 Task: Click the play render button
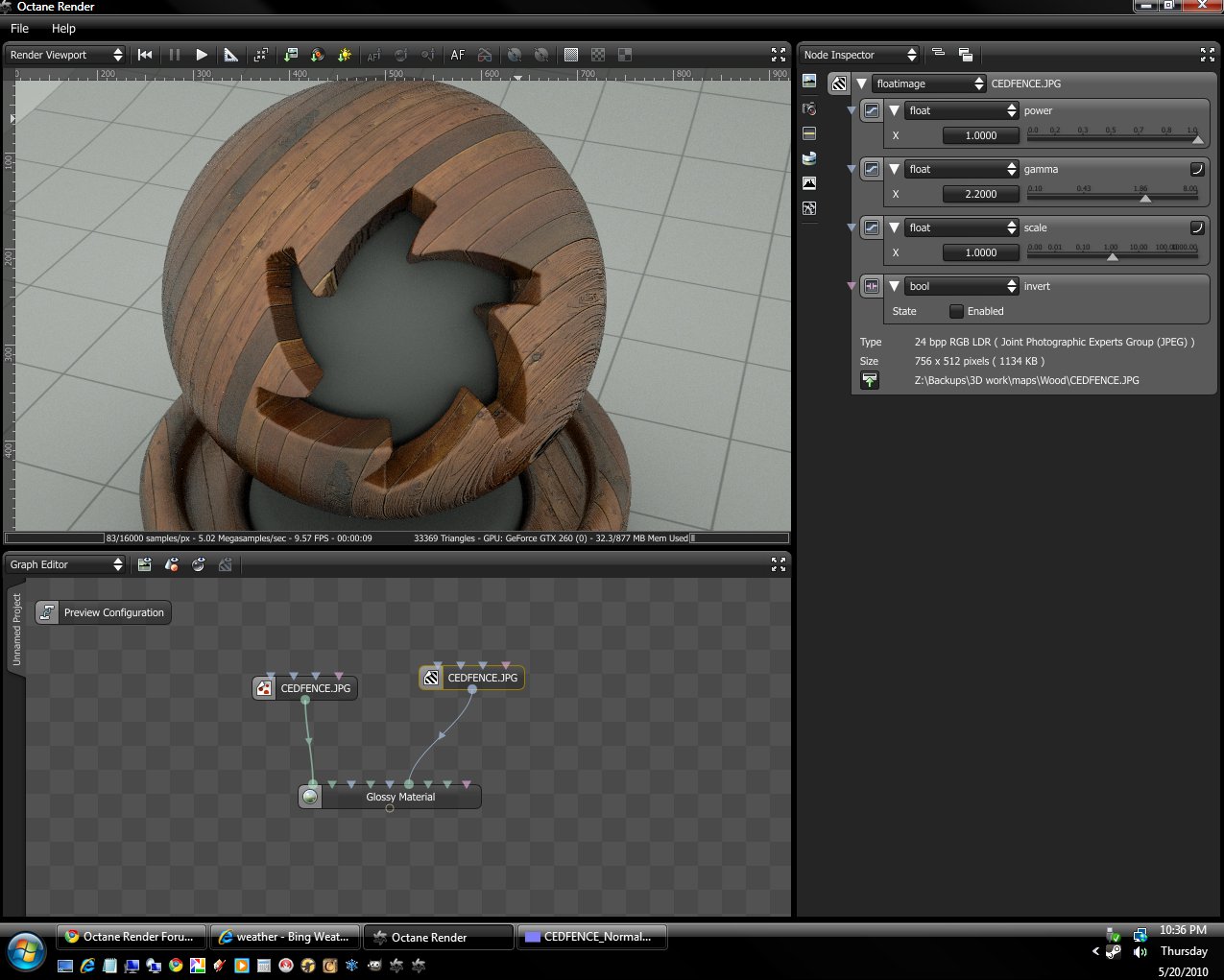click(202, 55)
